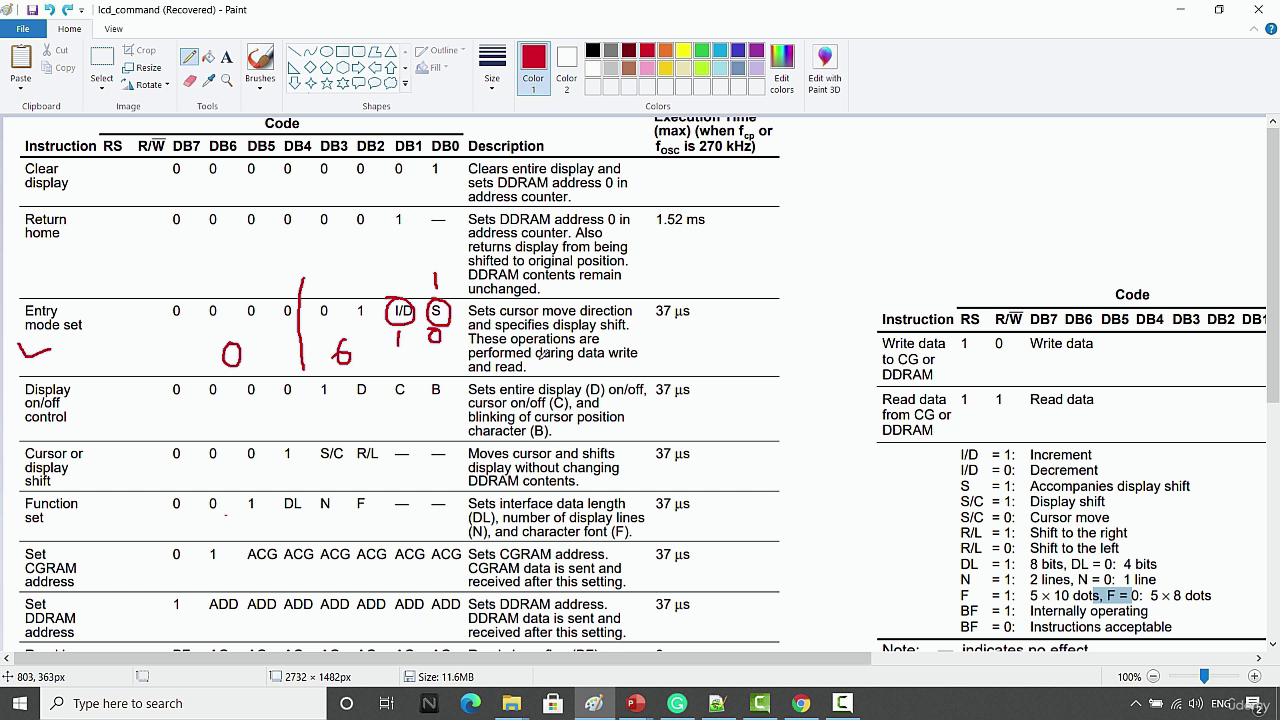Viewport: 1280px width, 720px height.
Task: Select the Line shape
Action: pos(294,52)
